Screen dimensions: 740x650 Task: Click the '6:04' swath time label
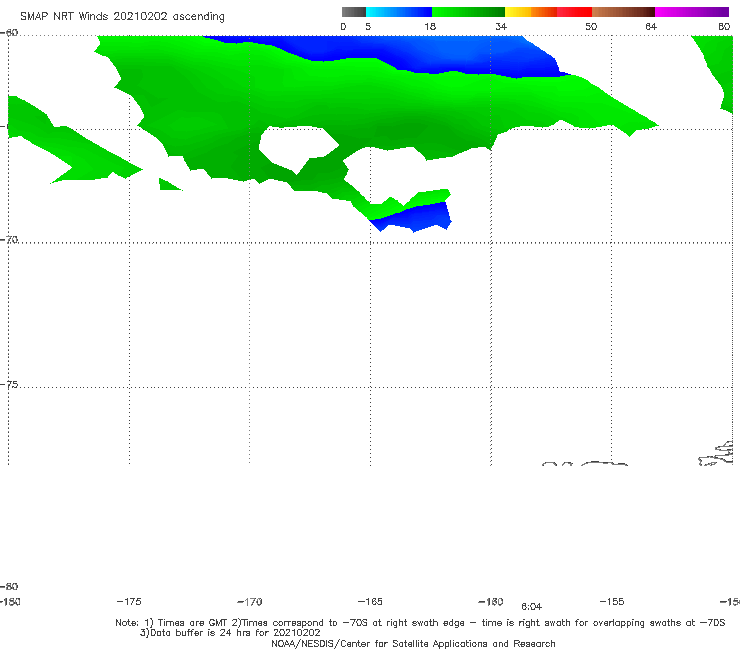(x=531, y=607)
